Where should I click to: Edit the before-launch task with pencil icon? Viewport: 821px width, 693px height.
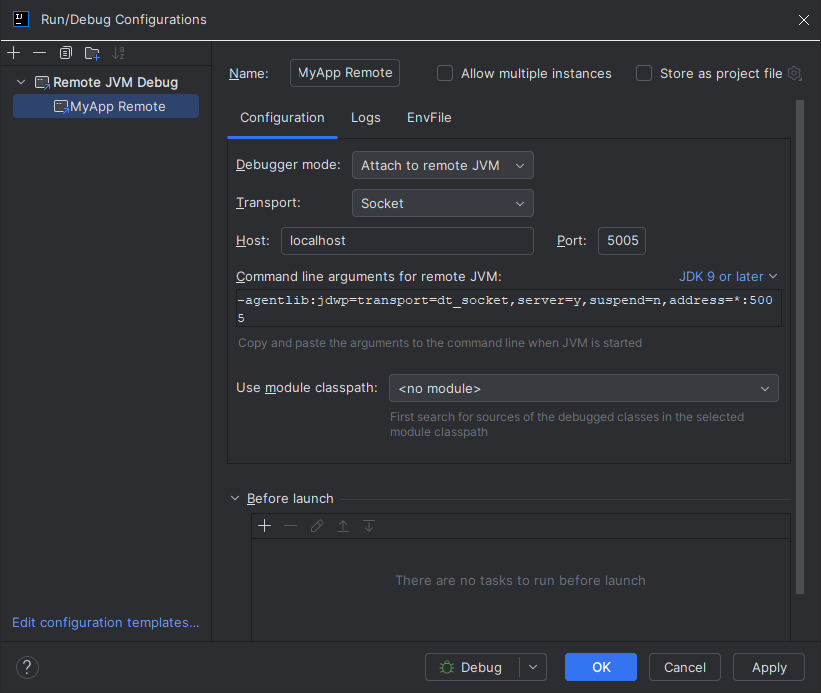tap(316, 525)
